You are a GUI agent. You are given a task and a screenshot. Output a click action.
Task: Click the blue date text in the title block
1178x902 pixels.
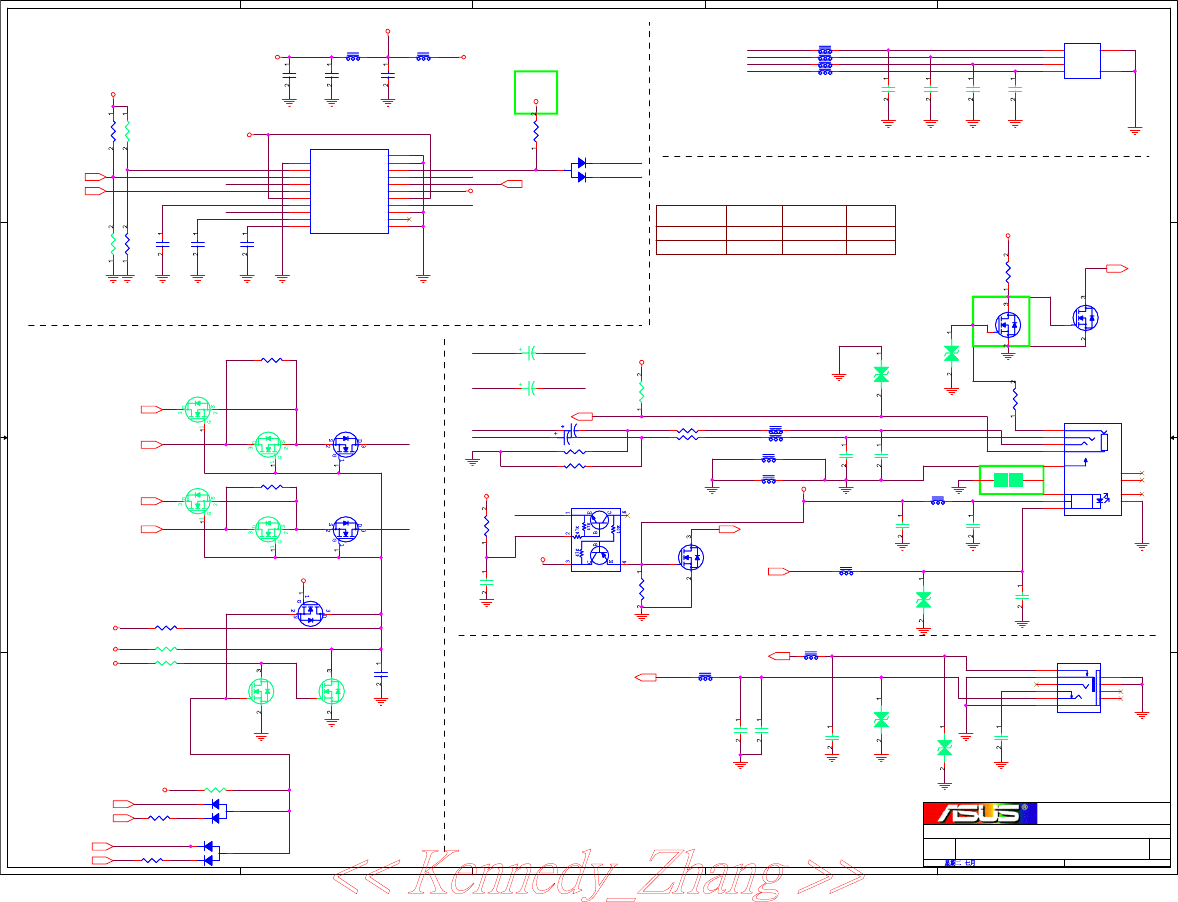(959, 863)
